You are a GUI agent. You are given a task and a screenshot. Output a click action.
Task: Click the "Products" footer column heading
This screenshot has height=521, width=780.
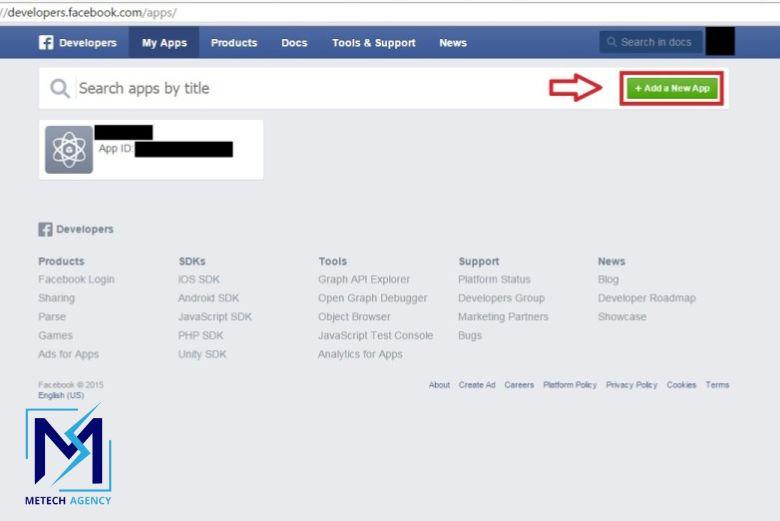[x=61, y=261]
